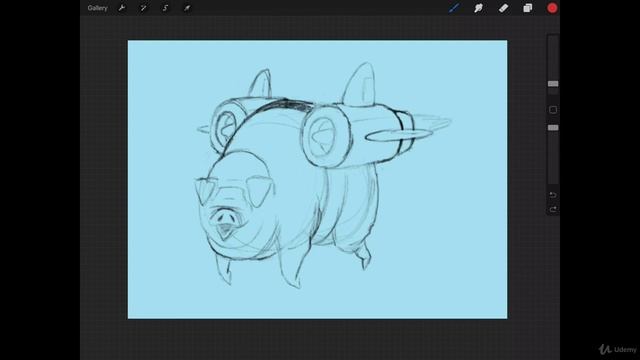Redo the last action
Viewport: 640px width, 360px height.
point(553,209)
